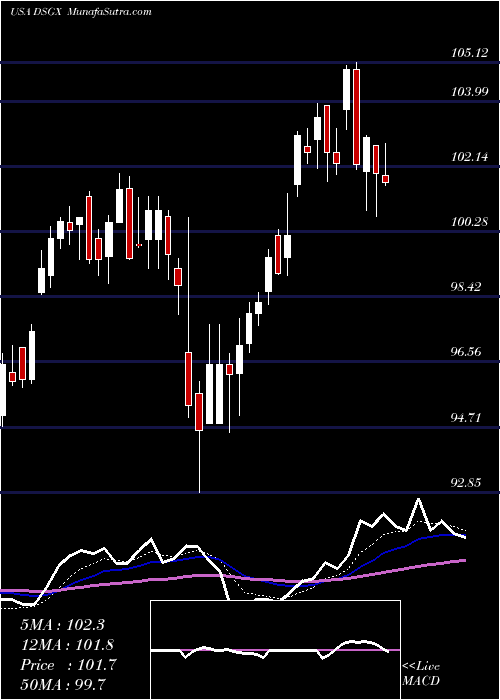Click the tall red candle peaking at 105.12
The width and height of the screenshot is (500, 700).
coord(356,117)
